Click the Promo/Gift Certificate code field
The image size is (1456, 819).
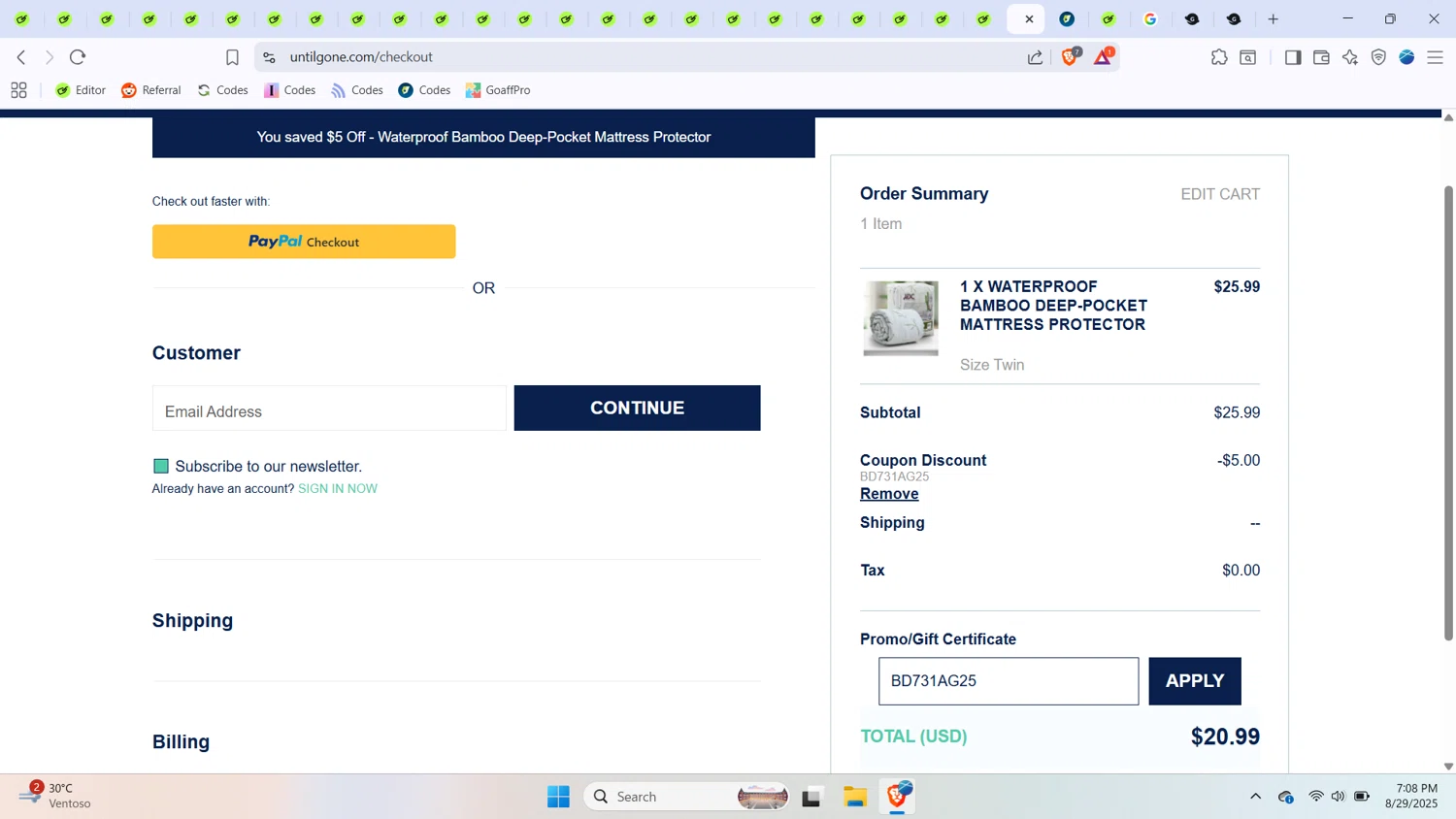(x=1009, y=681)
